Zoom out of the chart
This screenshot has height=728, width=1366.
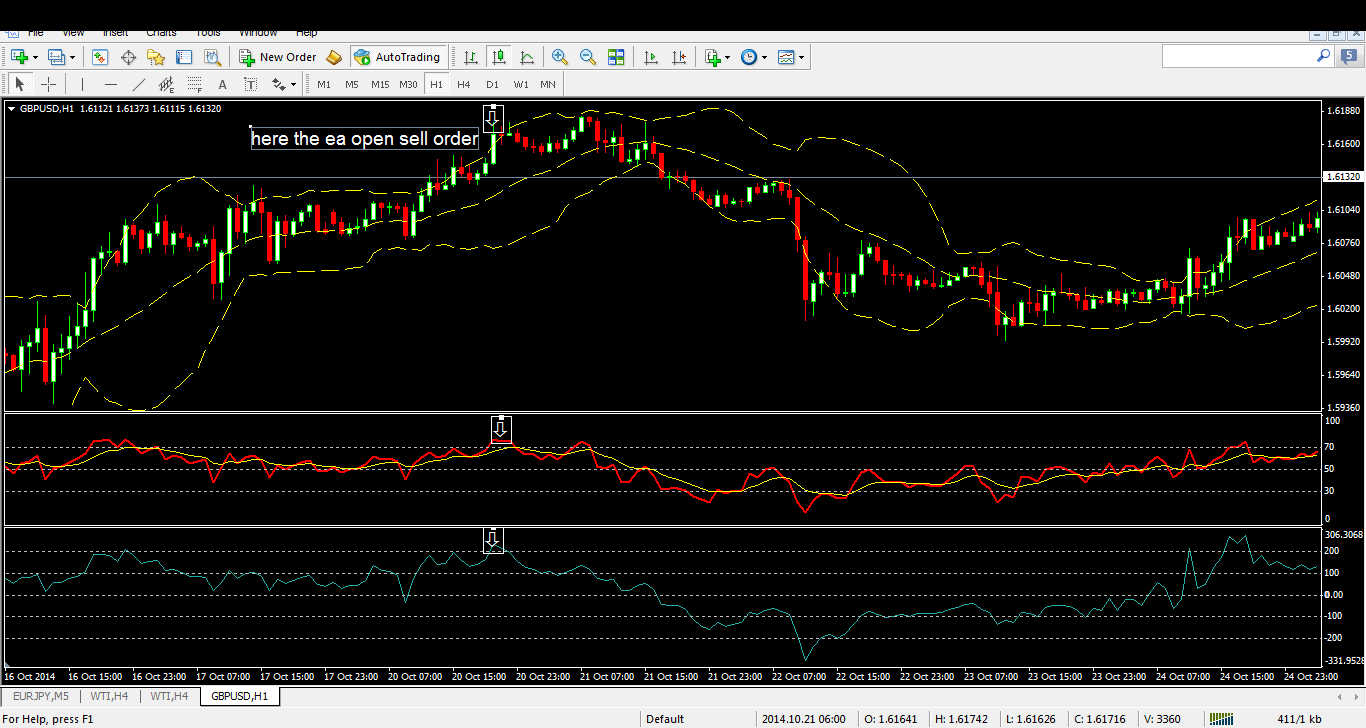588,57
